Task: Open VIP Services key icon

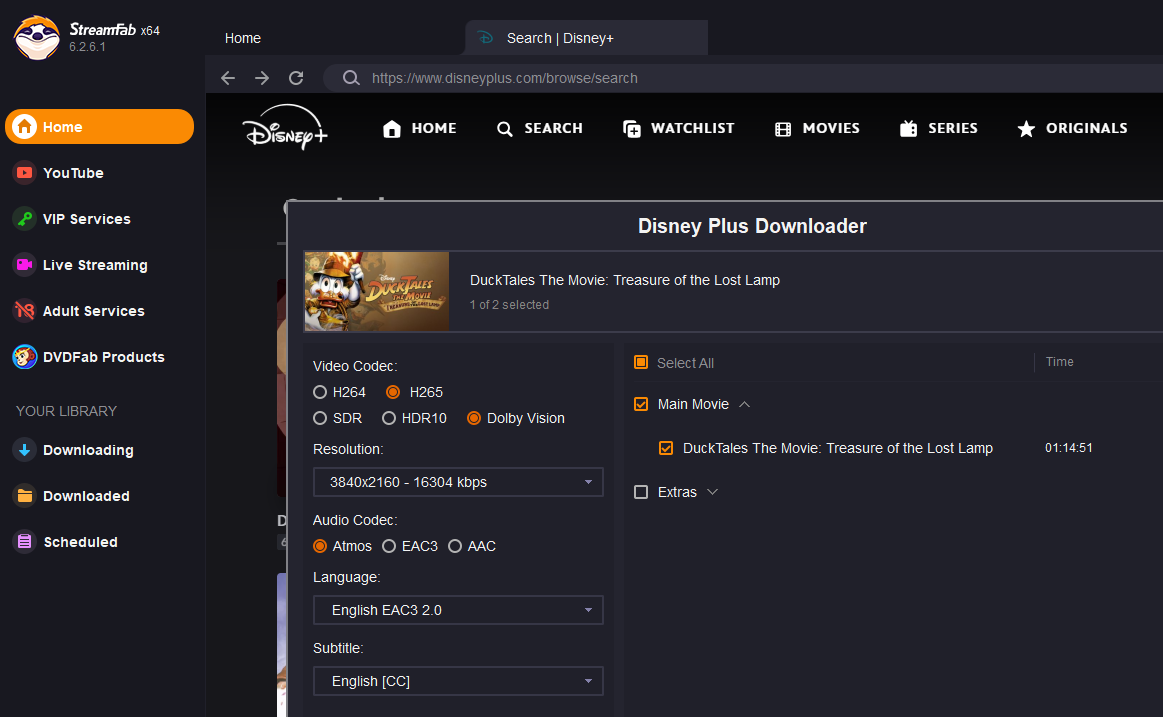Action: 24,219
